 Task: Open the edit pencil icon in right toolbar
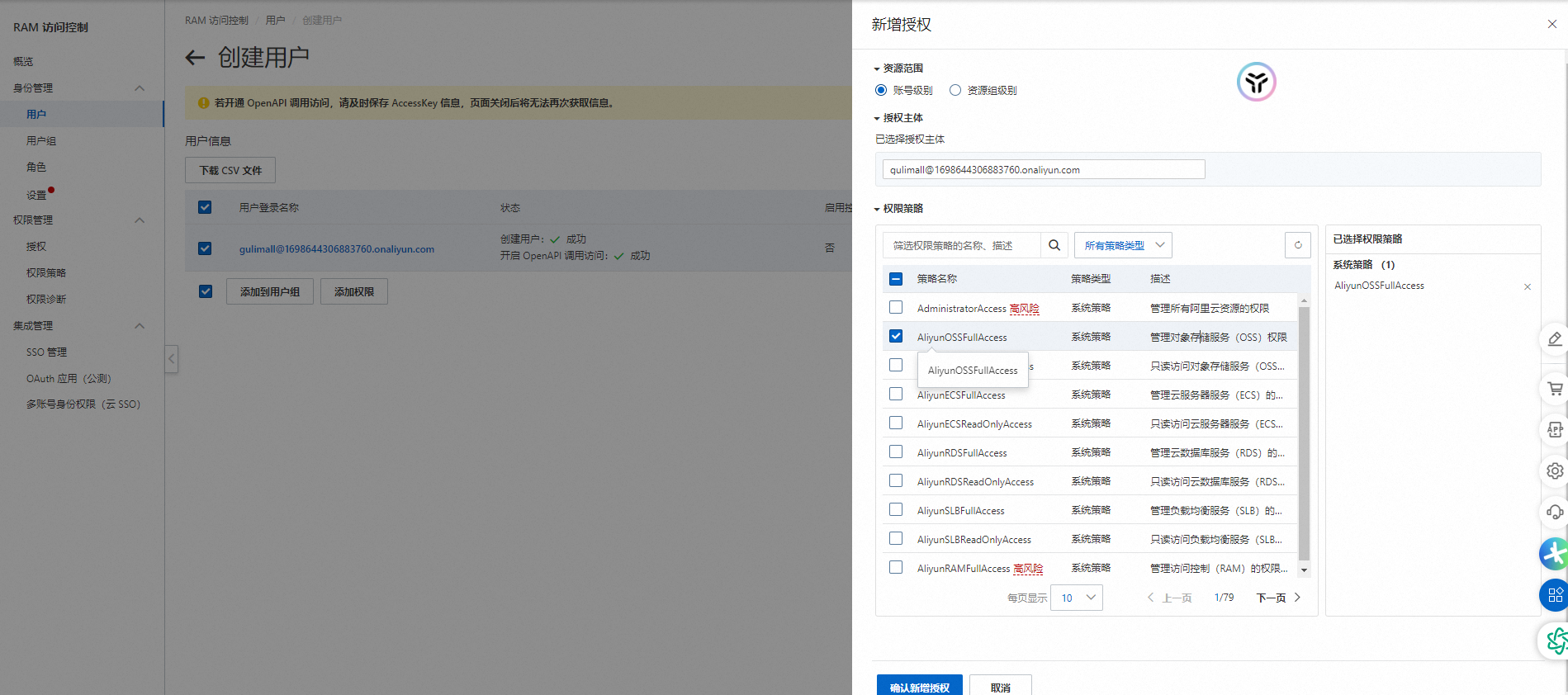click(x=1555, y=338)
